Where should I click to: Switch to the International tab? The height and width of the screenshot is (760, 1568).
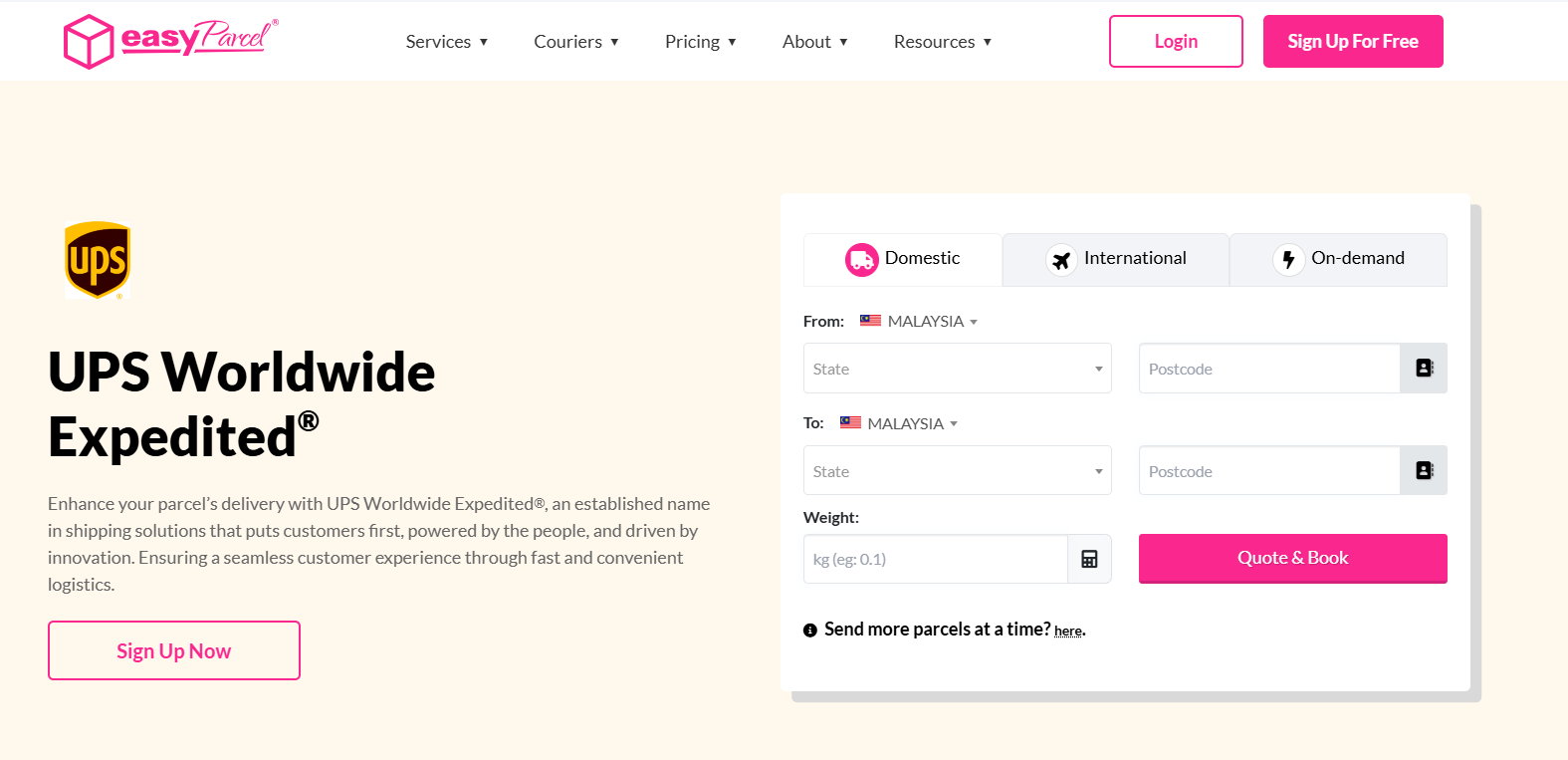click(x=1116, y=260)
